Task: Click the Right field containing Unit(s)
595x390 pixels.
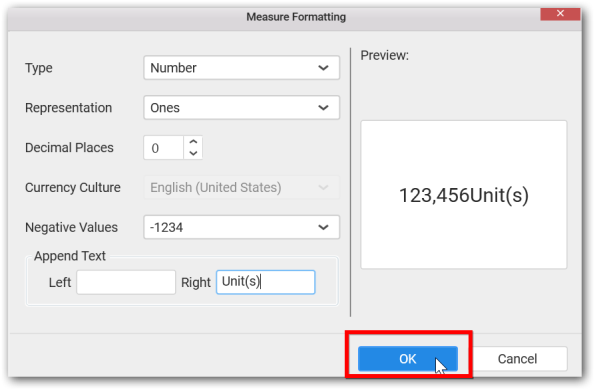Action: pos(266,282)
